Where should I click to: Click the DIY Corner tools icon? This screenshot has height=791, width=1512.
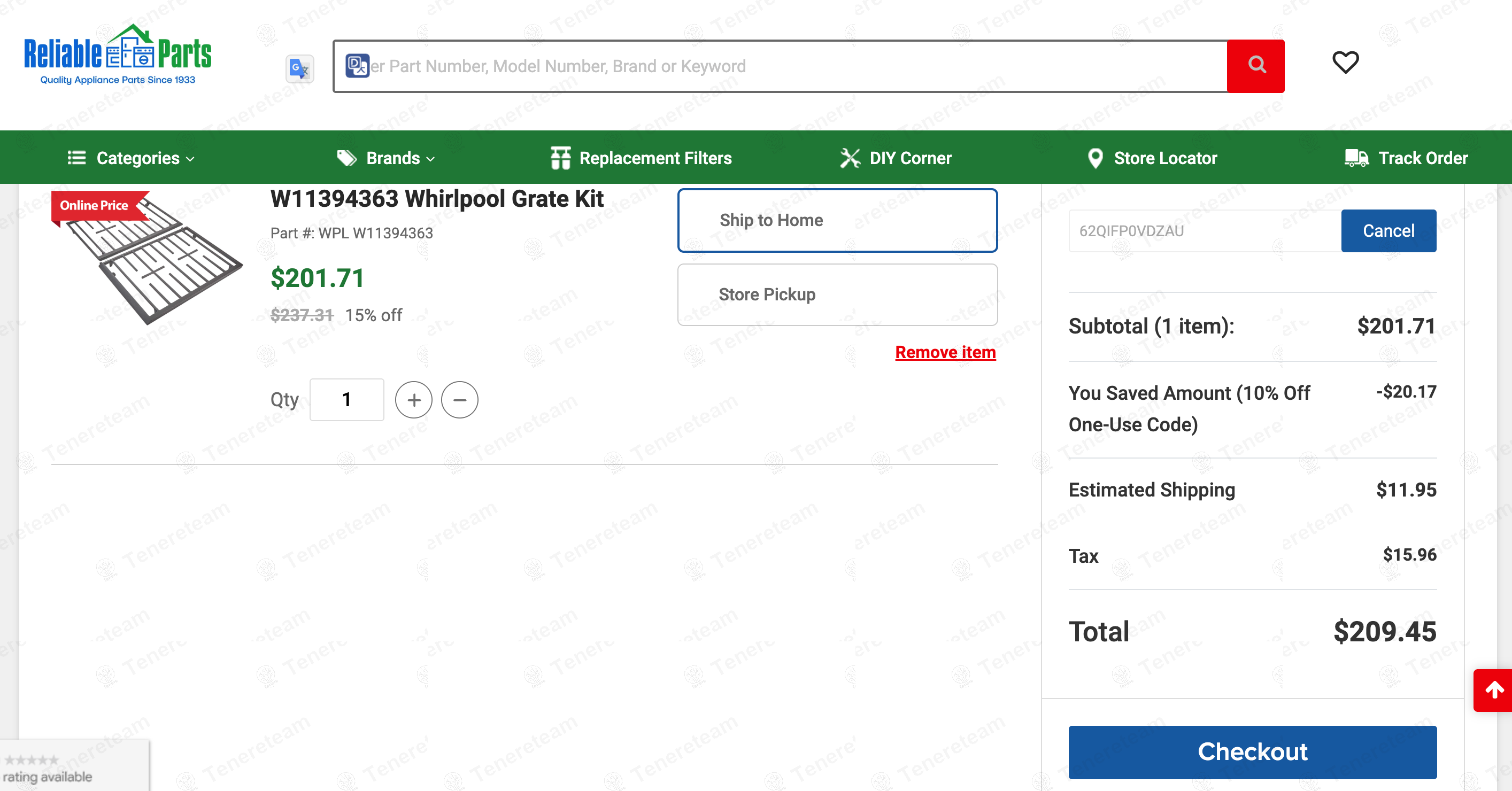(x=850, y=158)
